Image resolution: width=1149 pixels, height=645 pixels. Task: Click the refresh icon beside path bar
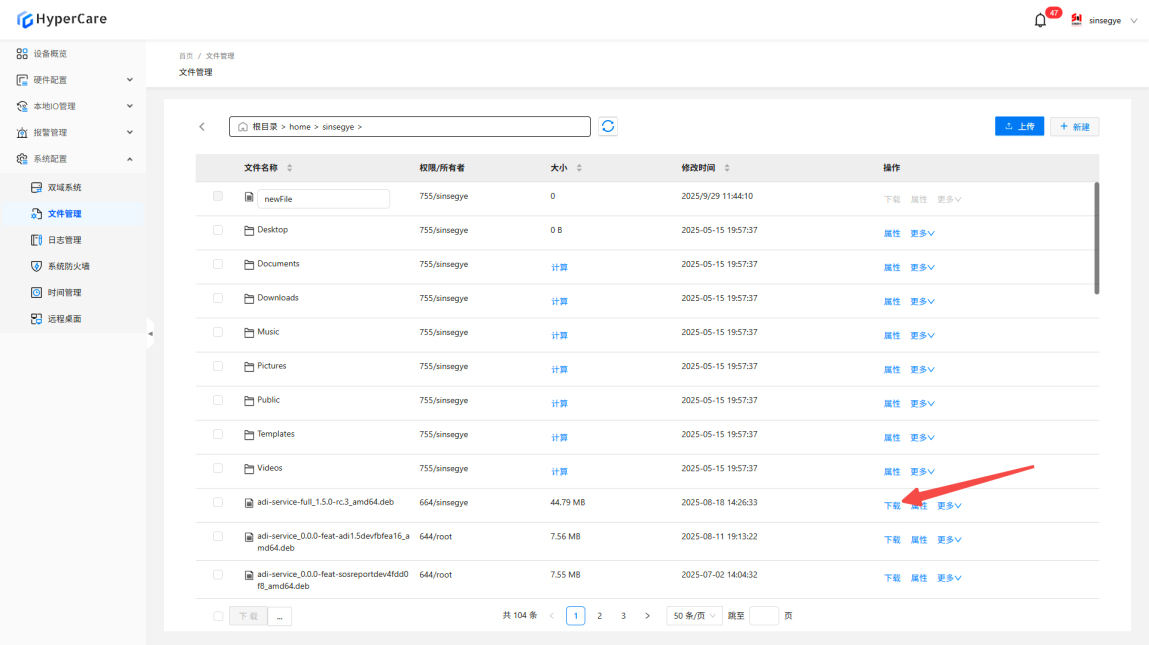[608, 126]
